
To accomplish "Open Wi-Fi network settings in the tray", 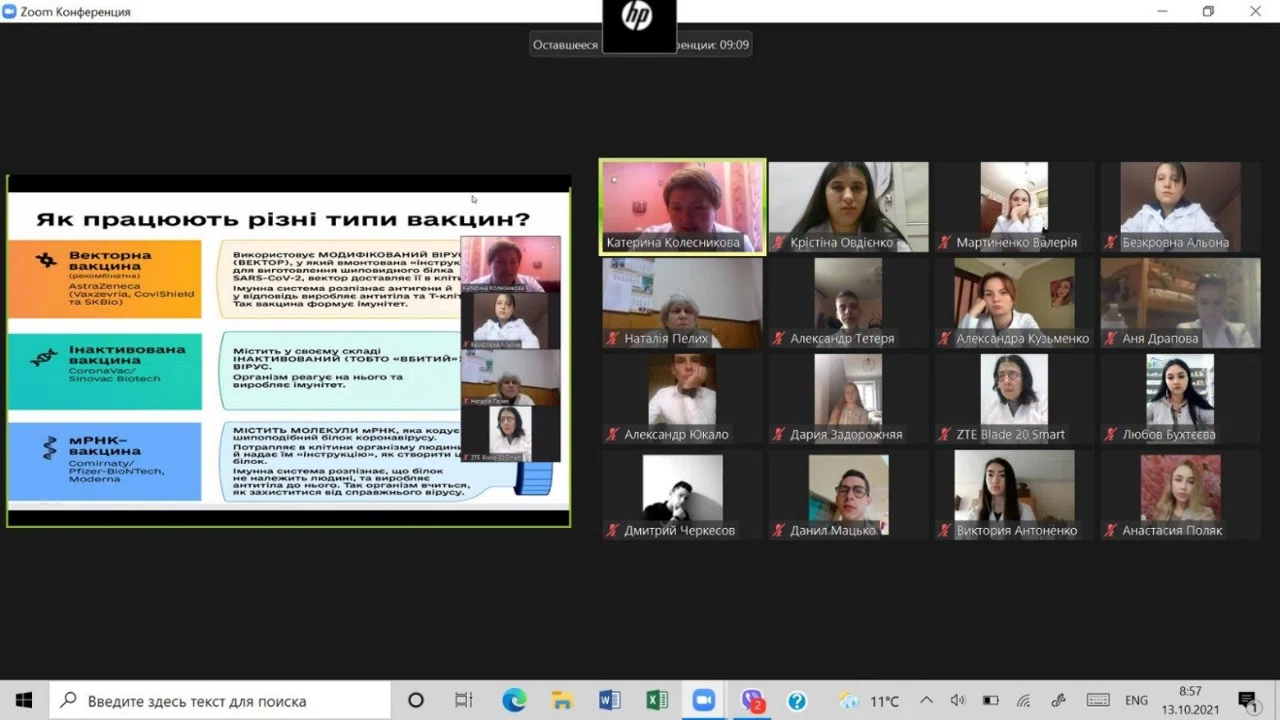I will click(x=1023, y=700).
